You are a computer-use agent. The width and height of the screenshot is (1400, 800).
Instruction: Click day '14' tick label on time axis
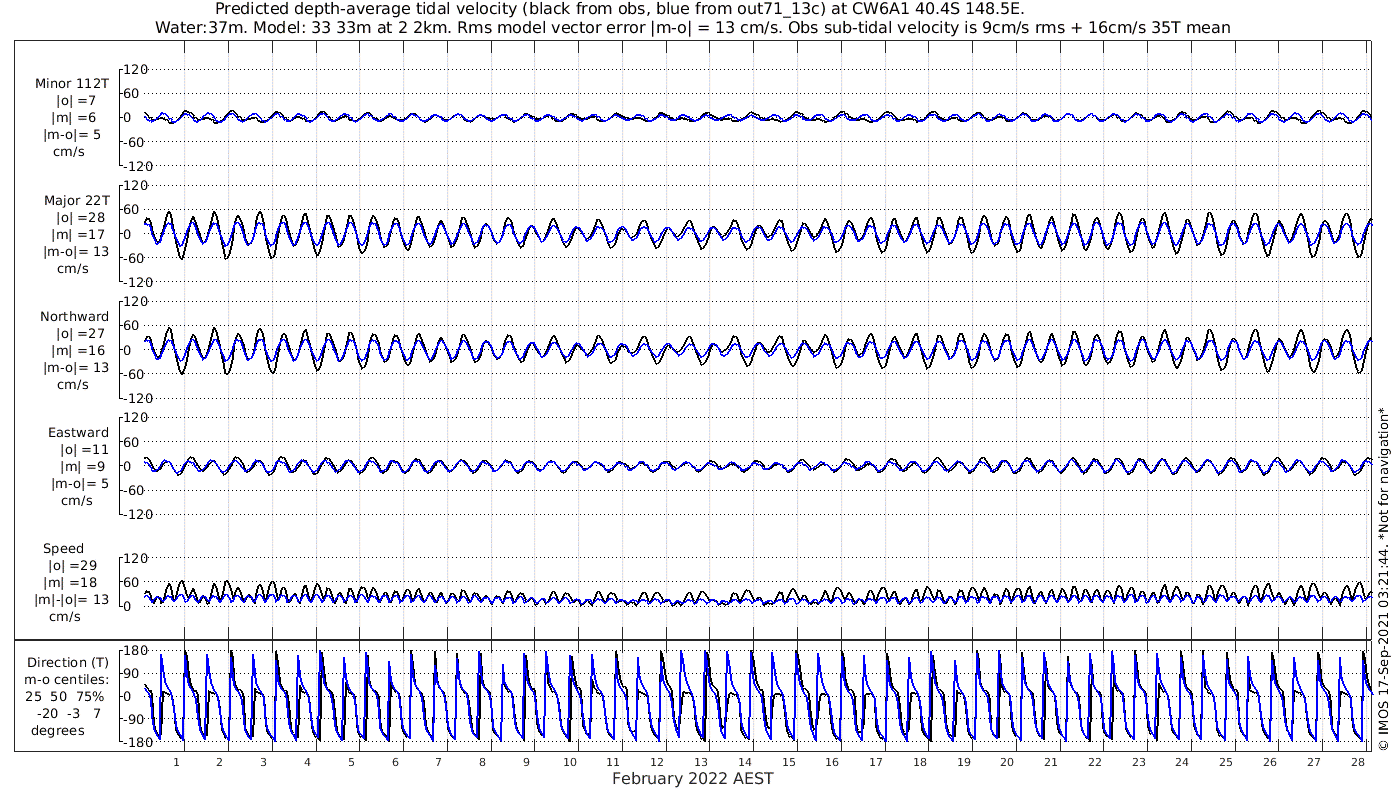[745, 761]
